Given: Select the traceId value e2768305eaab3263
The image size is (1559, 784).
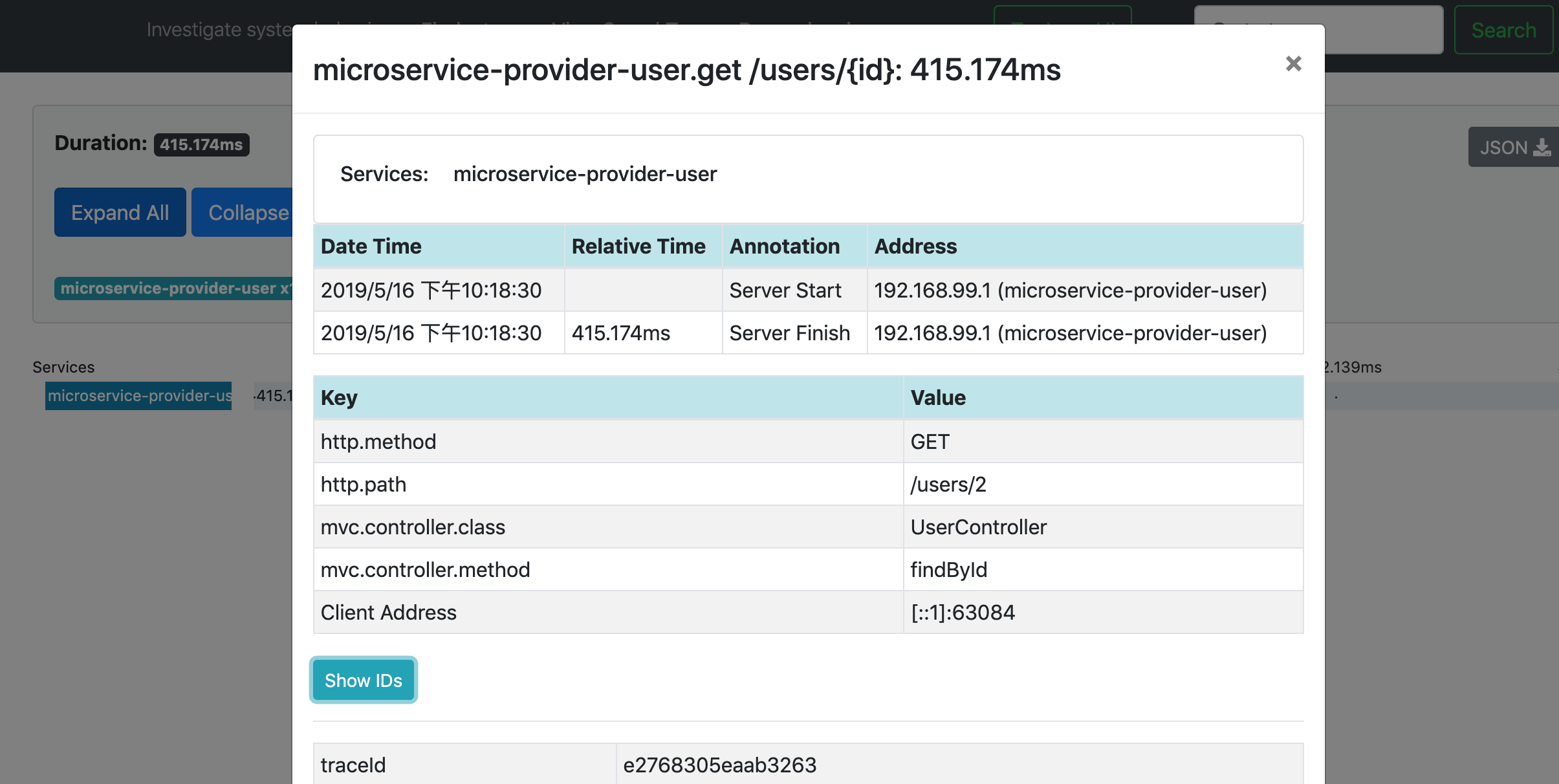Looking at the screenshot, I should tap(719, 765).
